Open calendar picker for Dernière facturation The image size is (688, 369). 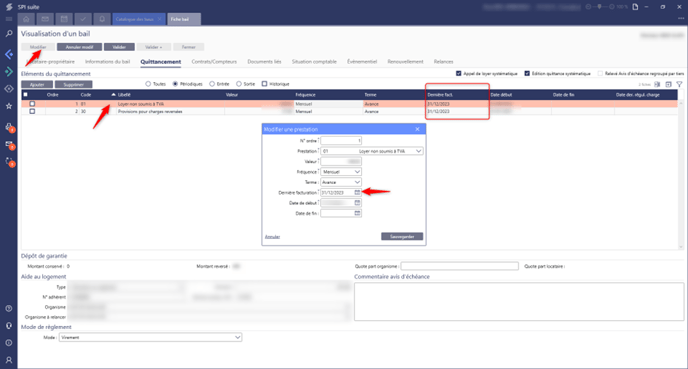tap(357, 193)
